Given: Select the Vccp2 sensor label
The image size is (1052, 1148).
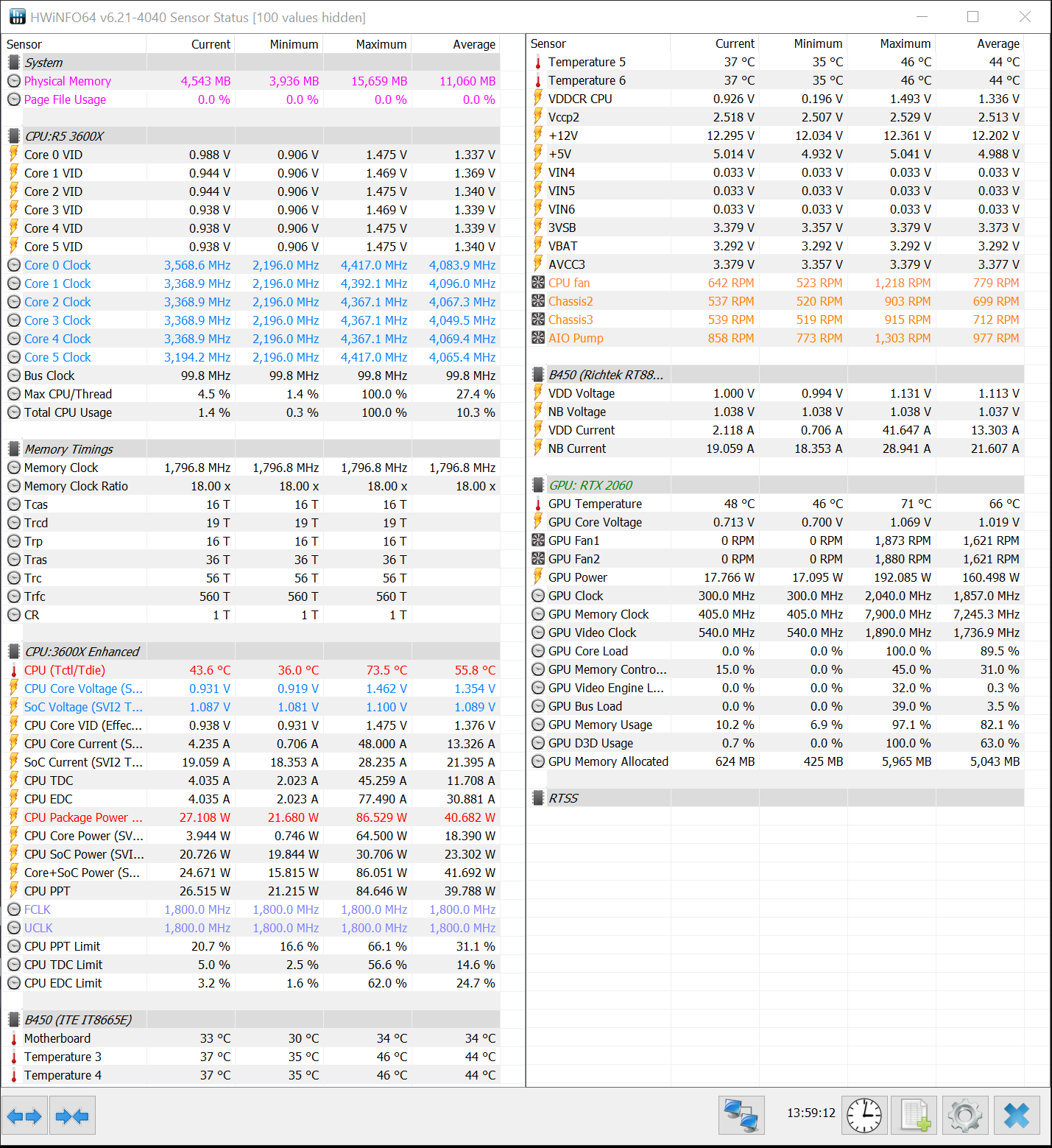Looking at the screenshot, I should [x=564, y=117].
